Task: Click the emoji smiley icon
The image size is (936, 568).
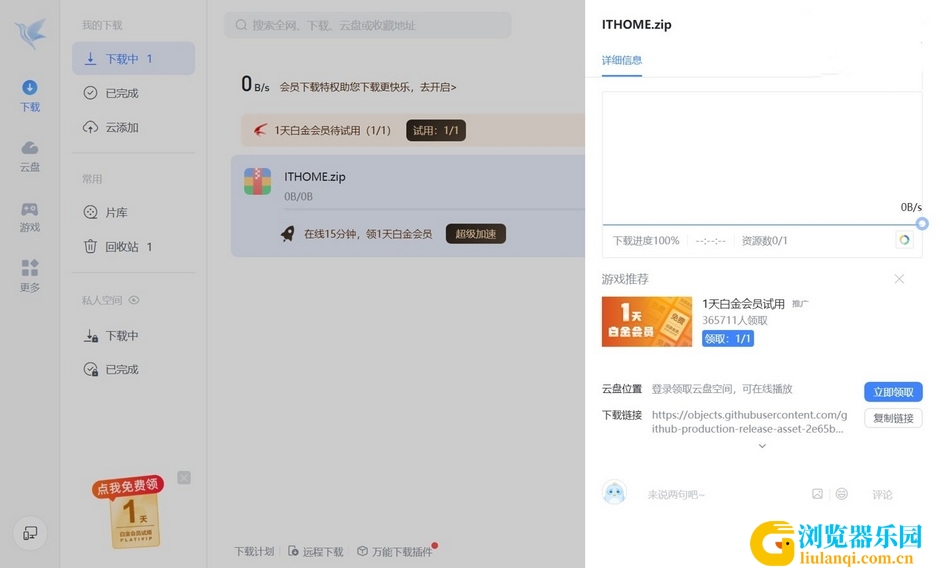Action: click(842, 493)
